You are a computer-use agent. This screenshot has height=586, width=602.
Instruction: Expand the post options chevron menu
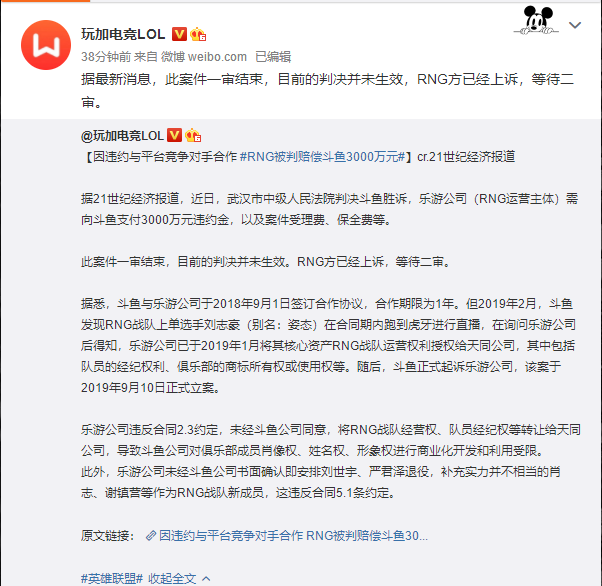575,25
